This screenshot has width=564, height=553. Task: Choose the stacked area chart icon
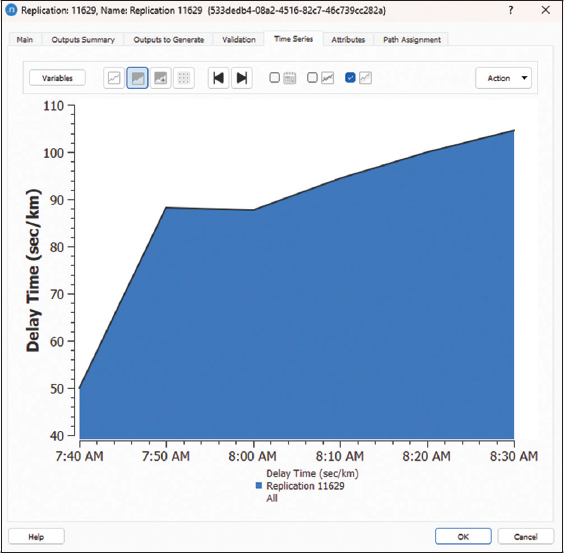(160, 78)
